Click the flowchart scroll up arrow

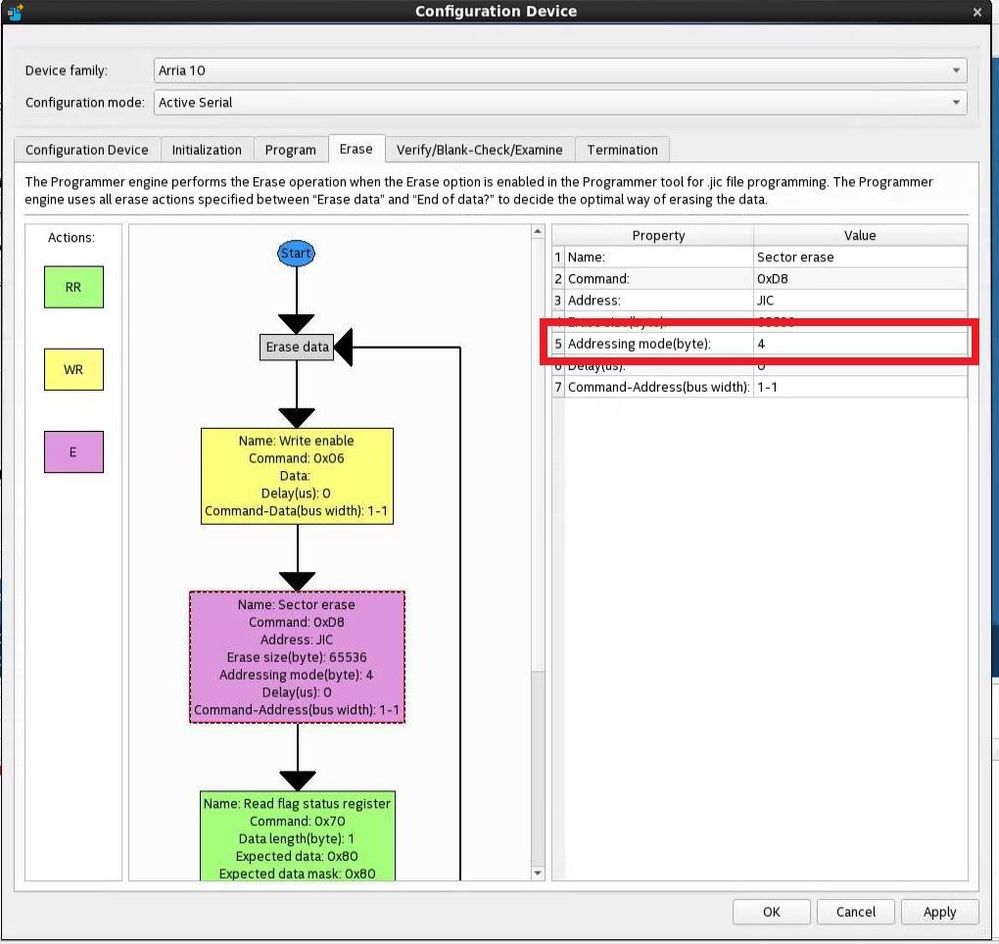coord(538,231)
